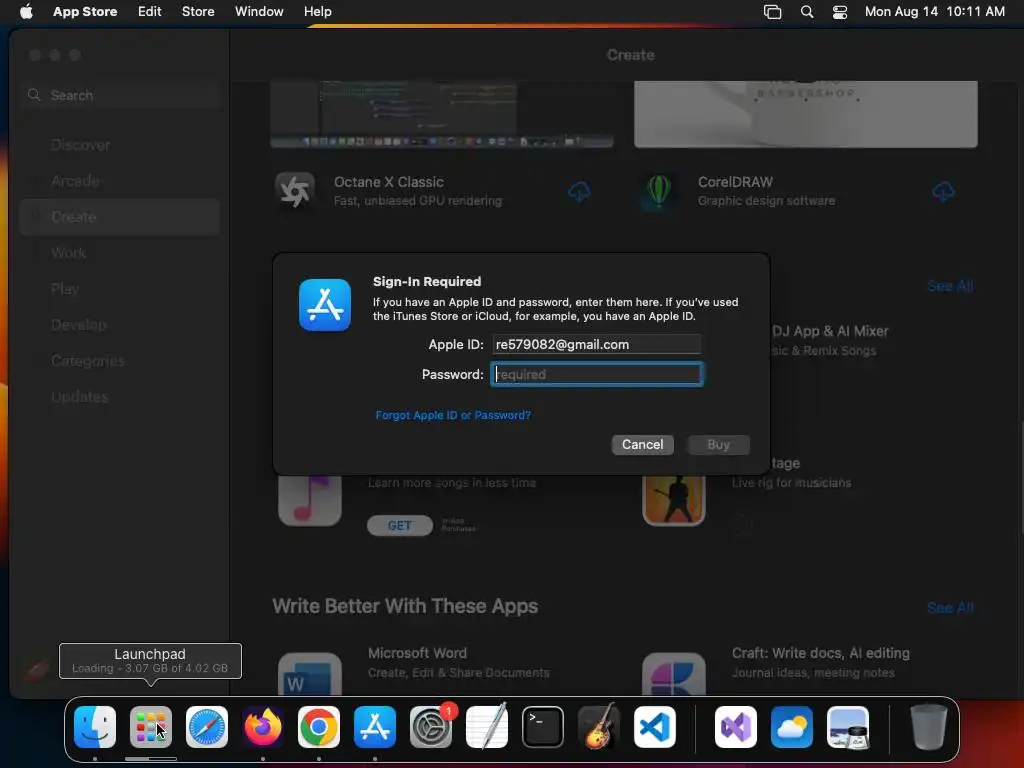Click the Craft app icon
1024x768 pixels.
(x=673, y=674)
